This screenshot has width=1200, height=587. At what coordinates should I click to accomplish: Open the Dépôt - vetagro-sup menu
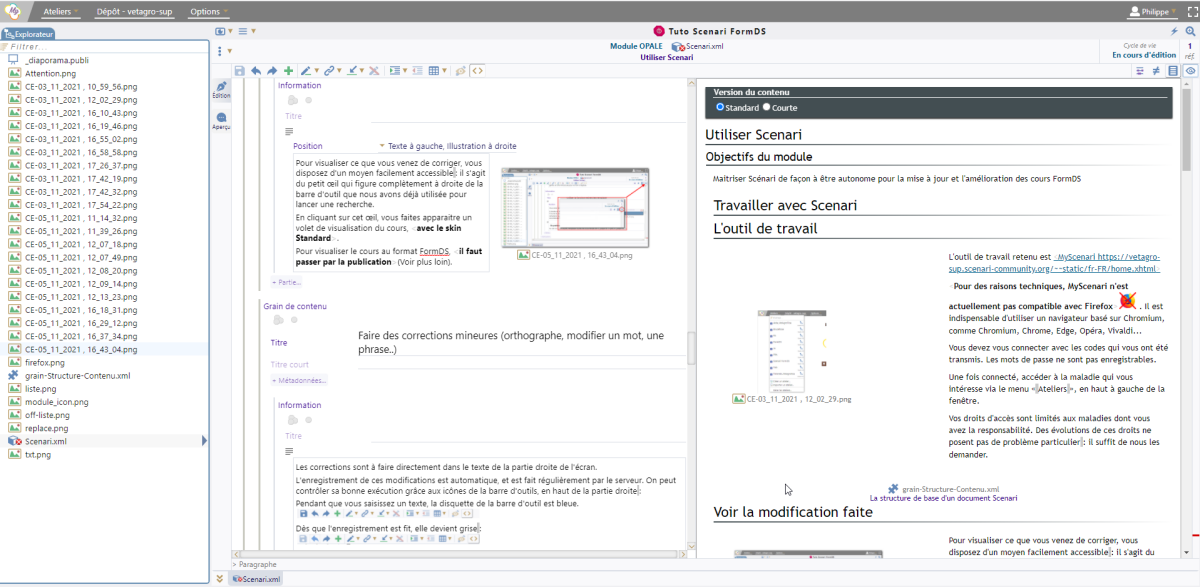(x=135, y=11)
